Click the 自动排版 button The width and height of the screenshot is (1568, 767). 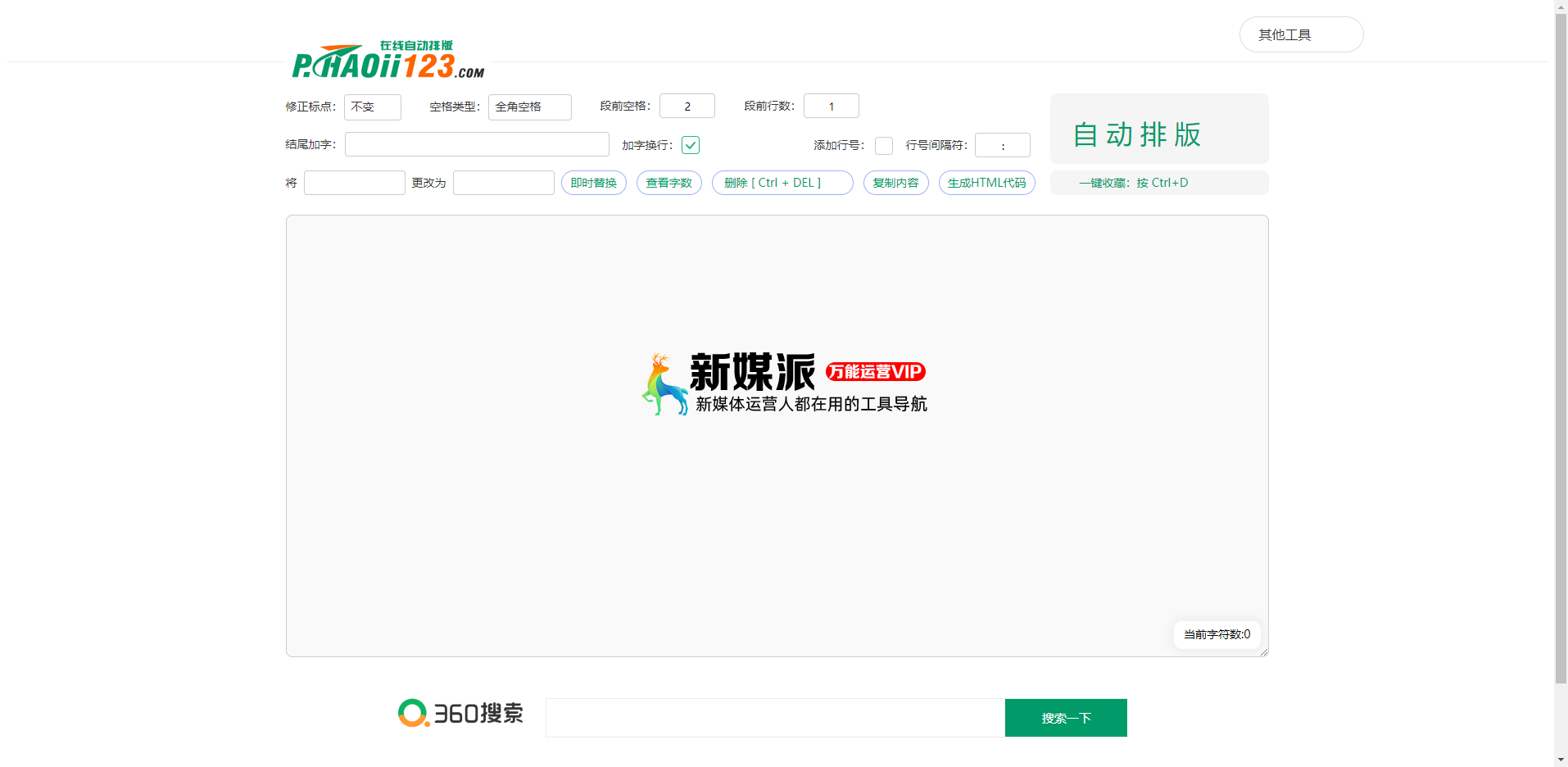click(x=1159, y=129)
